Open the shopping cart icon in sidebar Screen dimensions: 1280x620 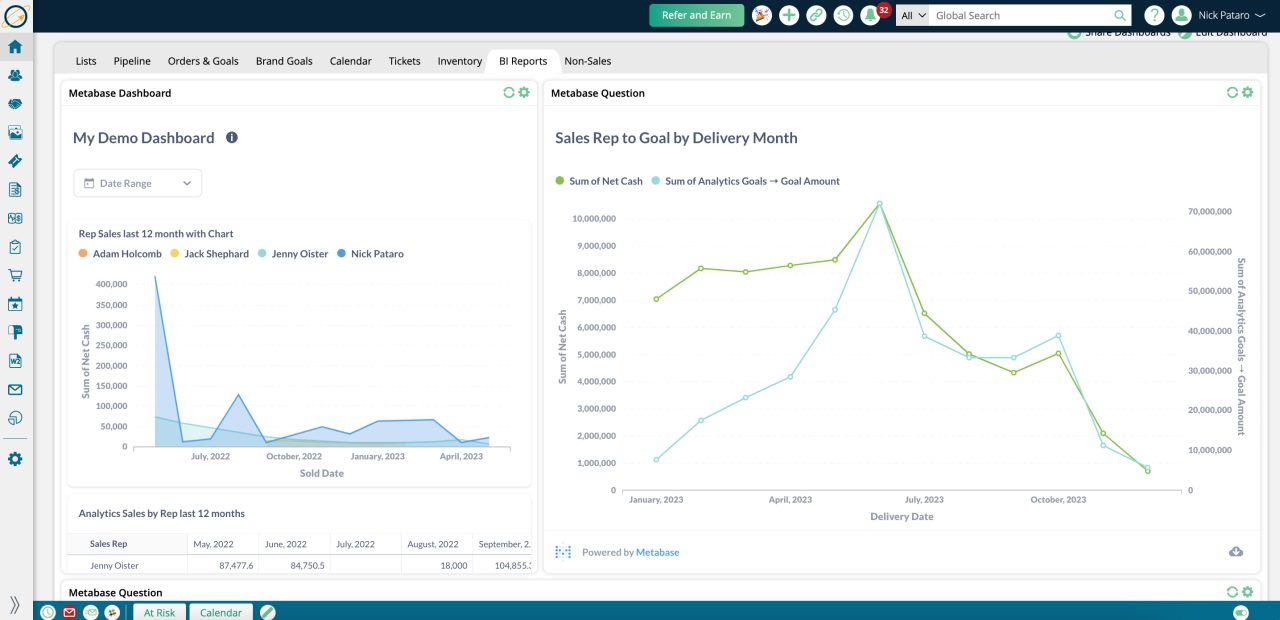pyautogui.click(x=15, y=274)
